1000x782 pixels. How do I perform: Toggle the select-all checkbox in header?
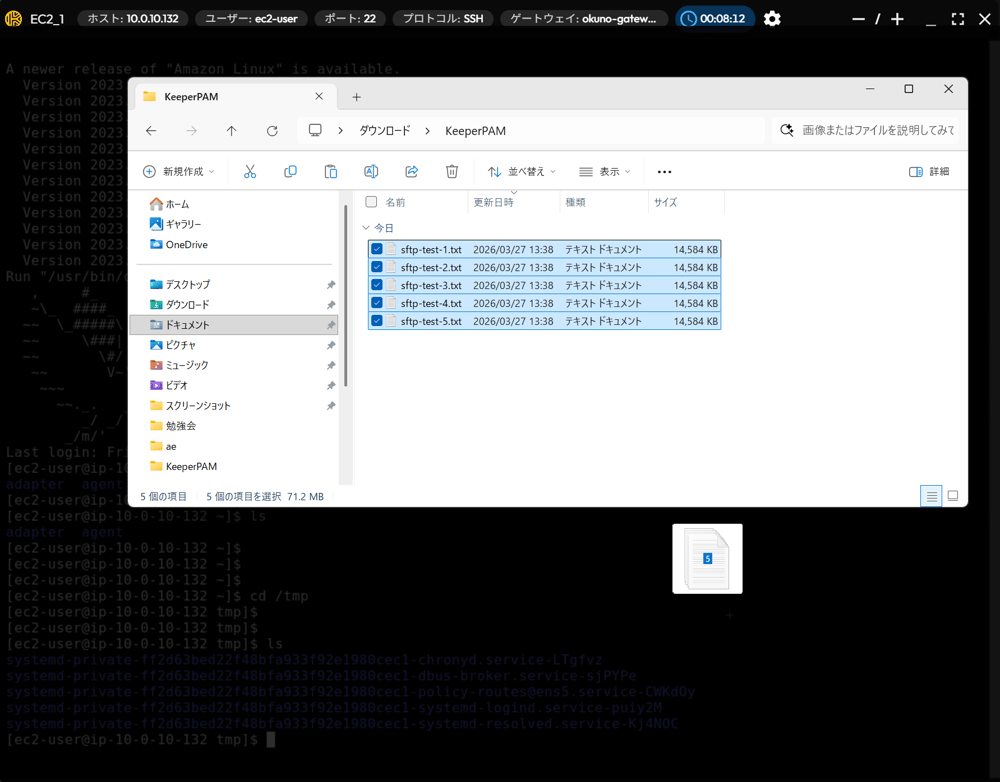coord(371,202)
